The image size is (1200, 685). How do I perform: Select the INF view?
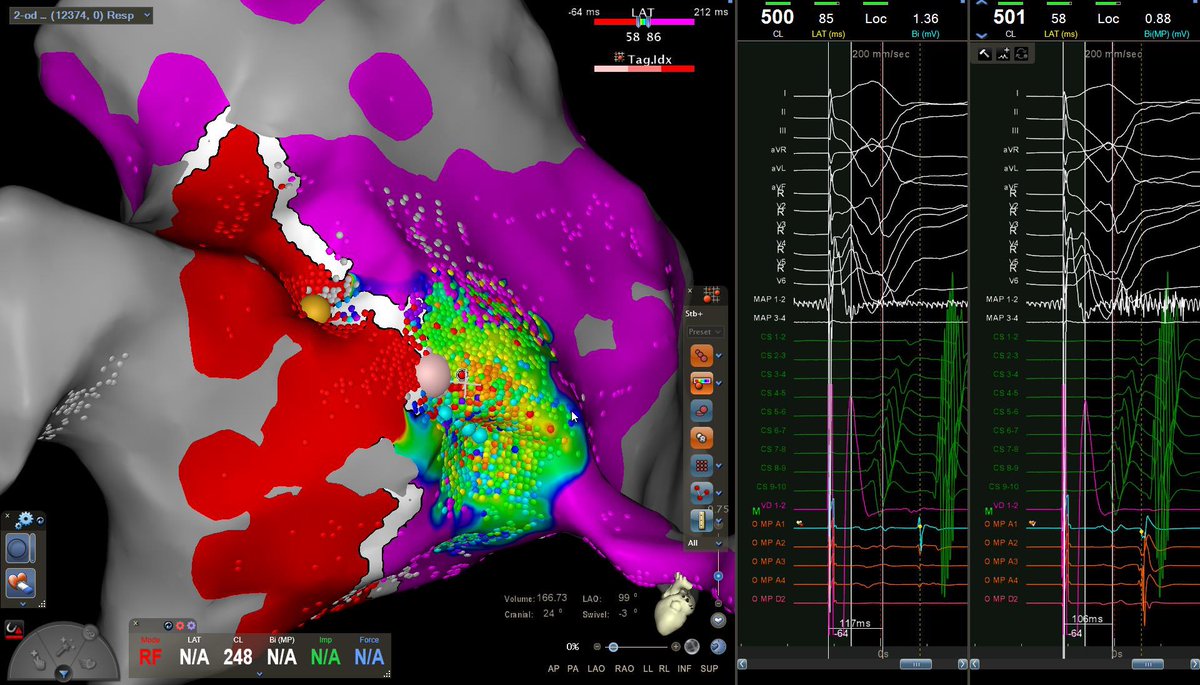(x=685, y=668)
